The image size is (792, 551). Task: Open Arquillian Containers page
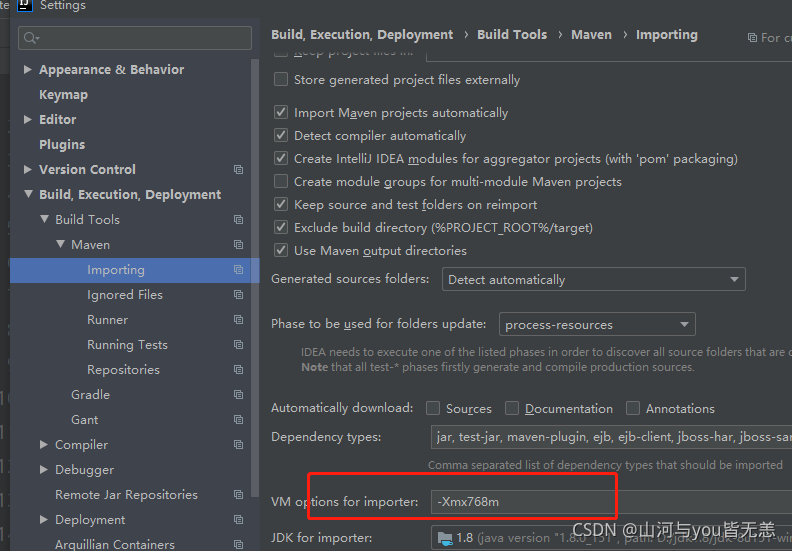coord(115,544)
